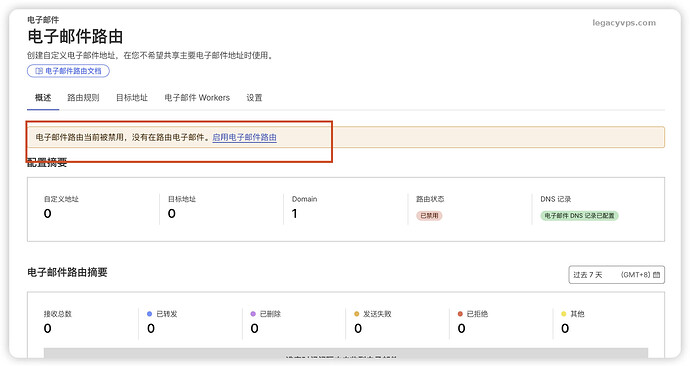The height and width of the screenshot is (366, 690).
Task: Click the 已转发 legend label
Action: (167, 314)
